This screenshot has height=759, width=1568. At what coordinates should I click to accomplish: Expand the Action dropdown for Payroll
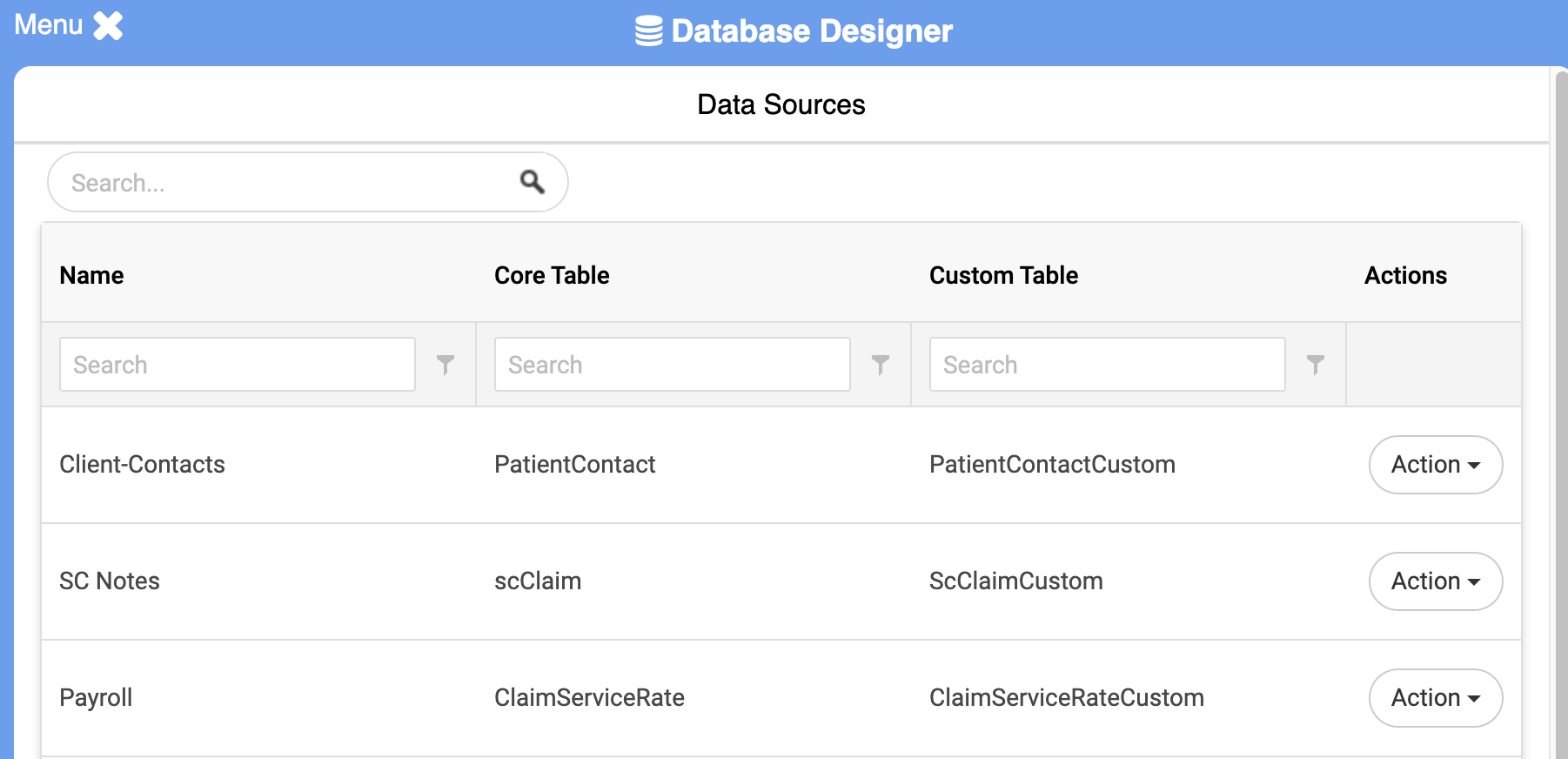1435,698
